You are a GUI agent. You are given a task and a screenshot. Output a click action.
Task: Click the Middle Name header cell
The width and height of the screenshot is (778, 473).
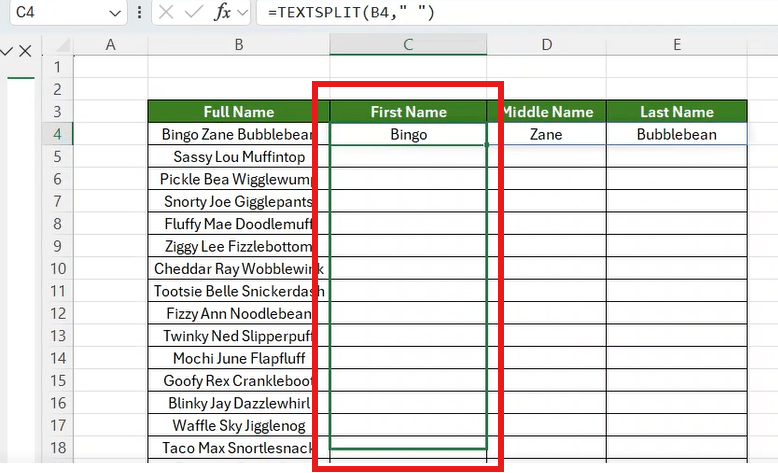(x=546, y=112)
